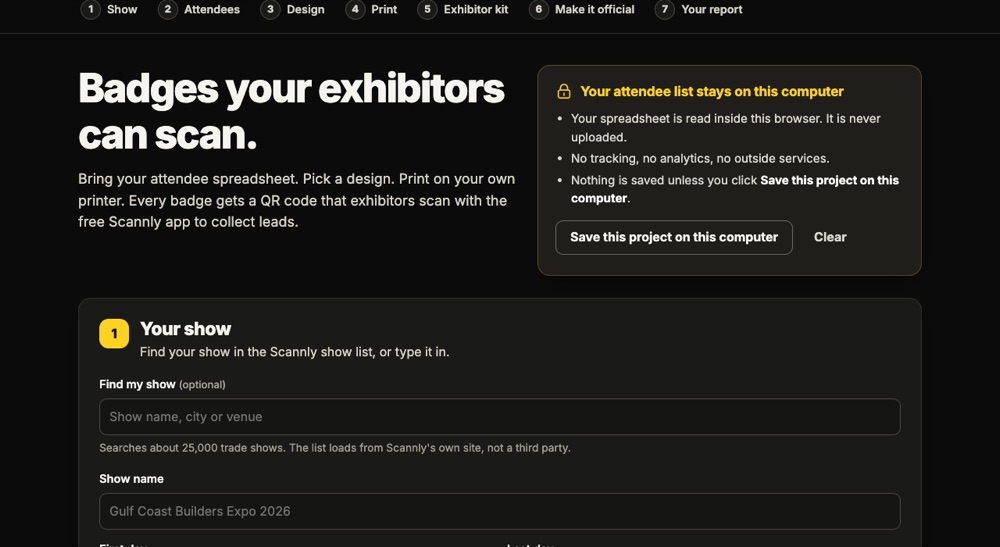Select the Print step
This screenshot has width=1000, height=547.
tap(371, 10)
